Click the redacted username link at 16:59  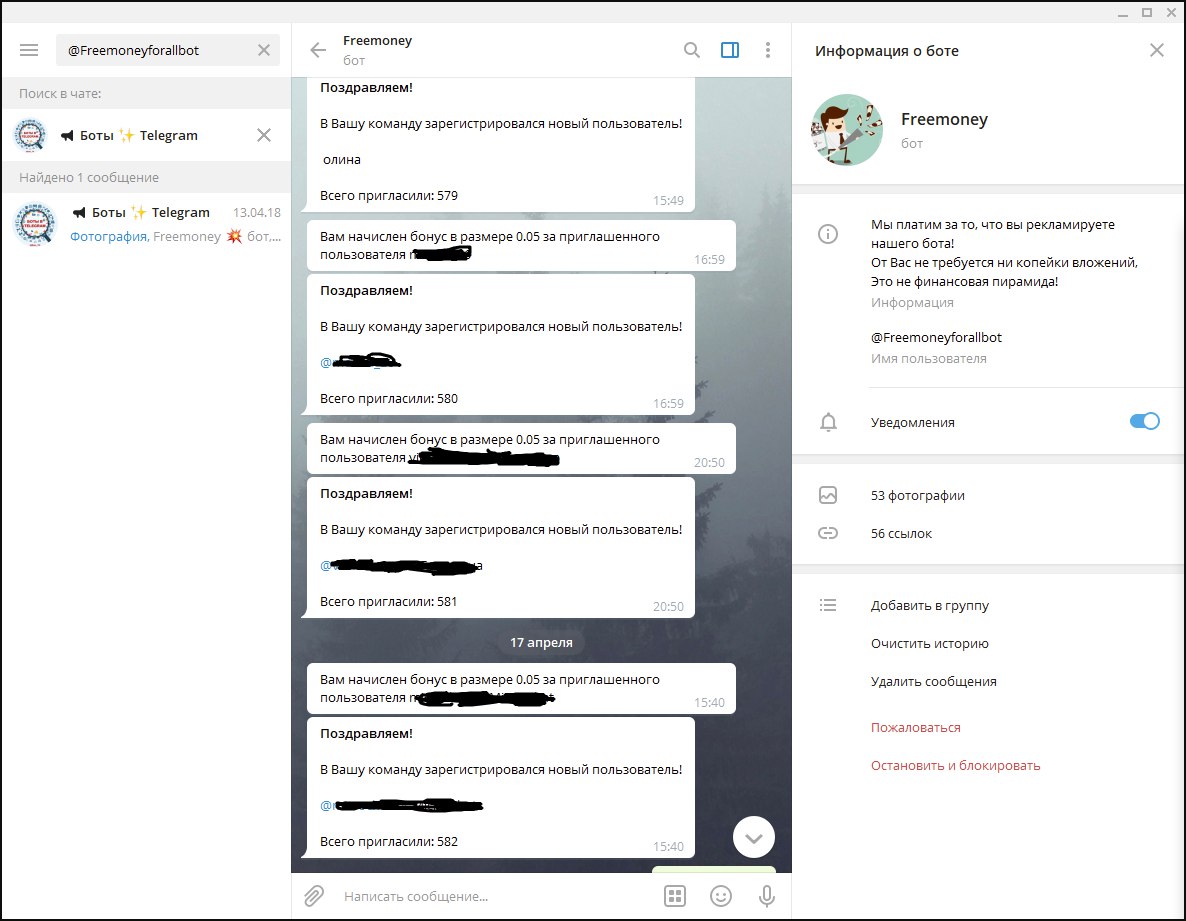pos(361,361)
